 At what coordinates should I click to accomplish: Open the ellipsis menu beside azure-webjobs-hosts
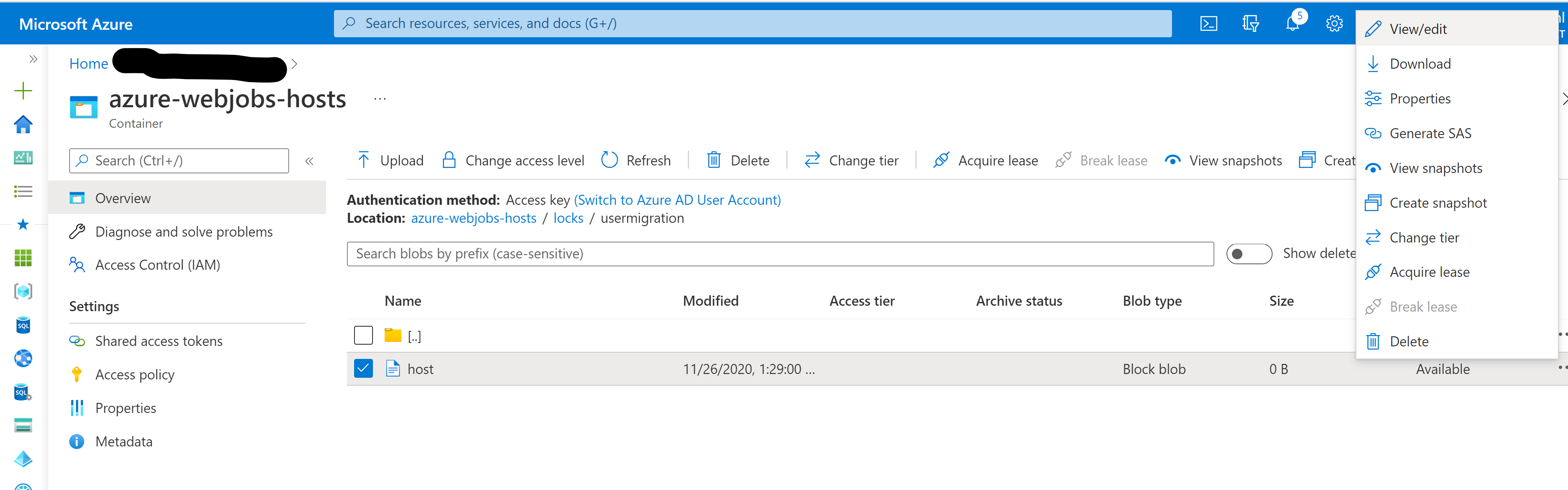[x=380, y=99]
